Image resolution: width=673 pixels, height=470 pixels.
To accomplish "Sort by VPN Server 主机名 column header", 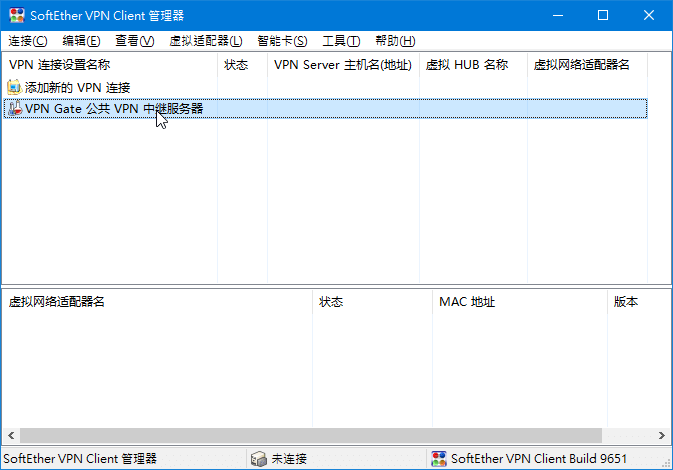I will click(x=342, y=65).
